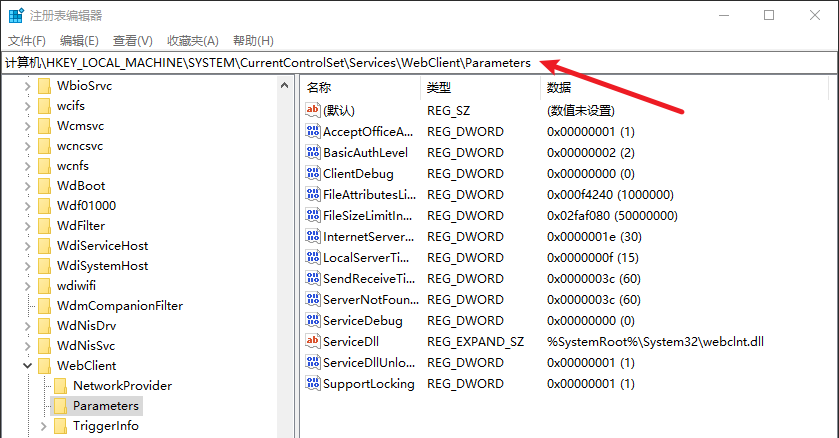
Task: Click the SupportLocking DWORD icon
Action: click(x=312, y=384)
